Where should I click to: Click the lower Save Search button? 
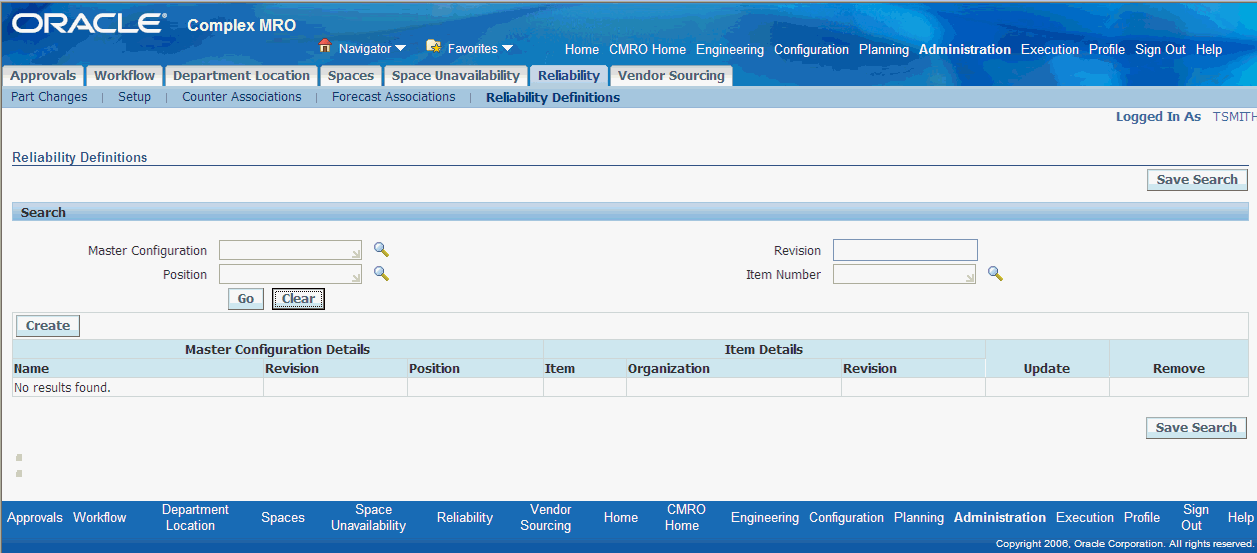1196,428
